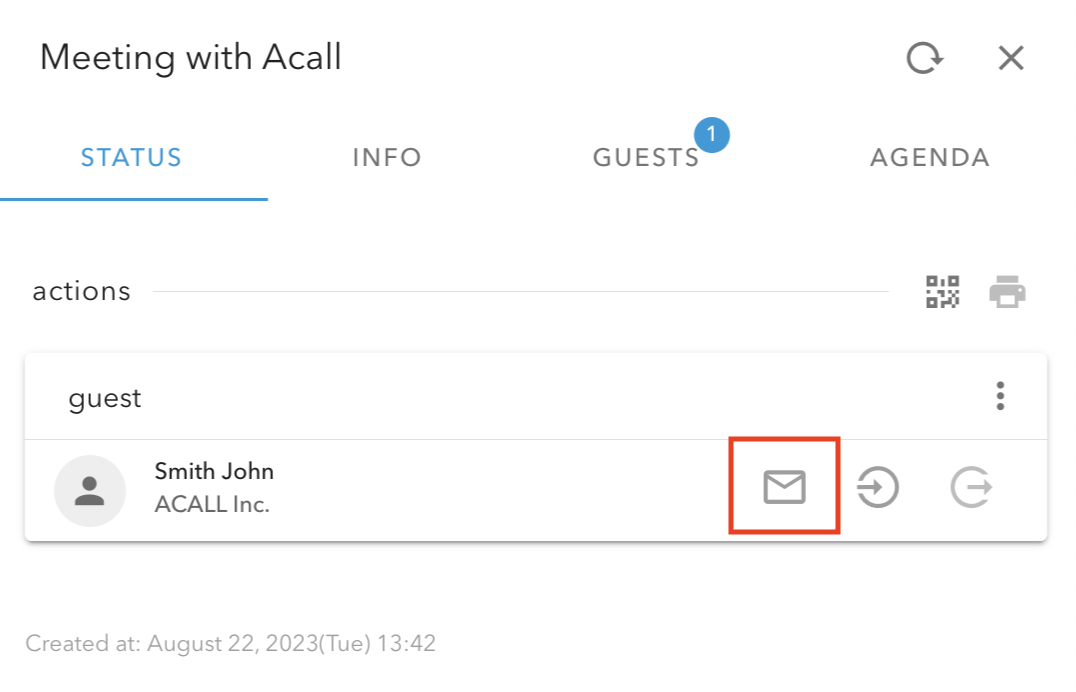Close the Meeting with Acall dialog
This screenshot has height=692, width=1076.
[1011, 58]
